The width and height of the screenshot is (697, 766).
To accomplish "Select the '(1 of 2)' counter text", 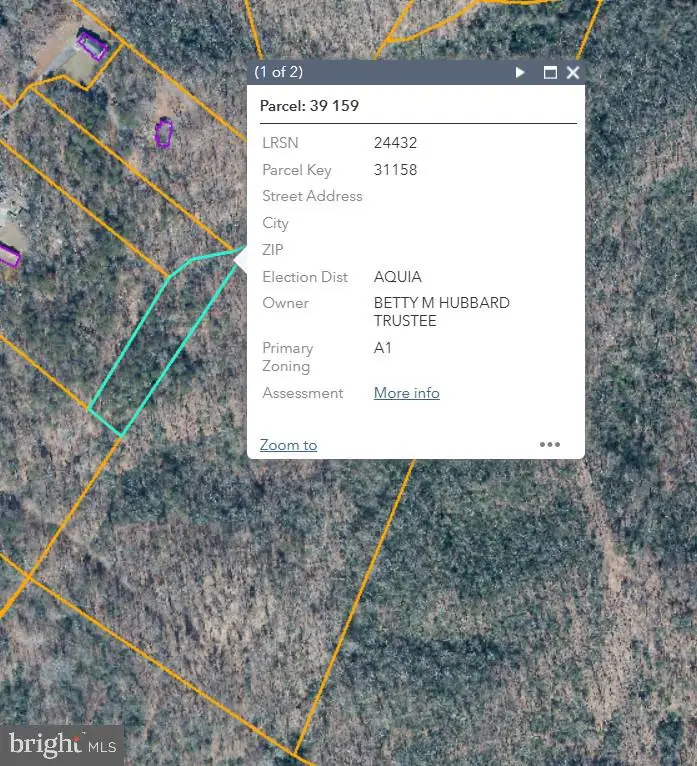I will [278, 72].
